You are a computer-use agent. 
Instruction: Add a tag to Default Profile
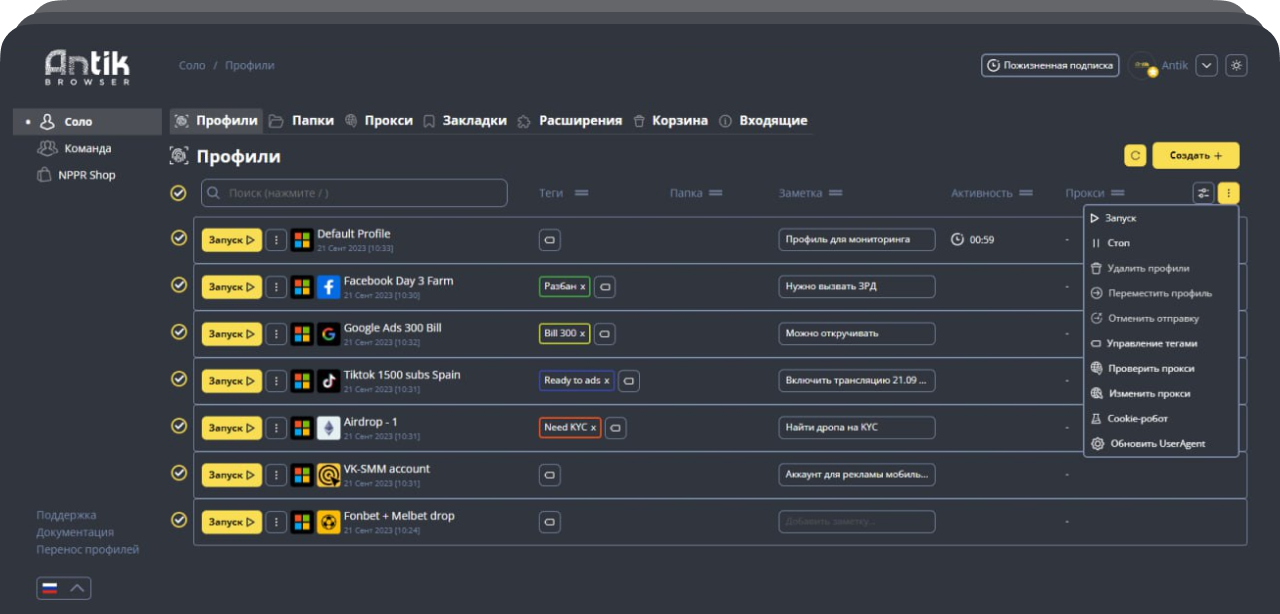coord(549,240)
